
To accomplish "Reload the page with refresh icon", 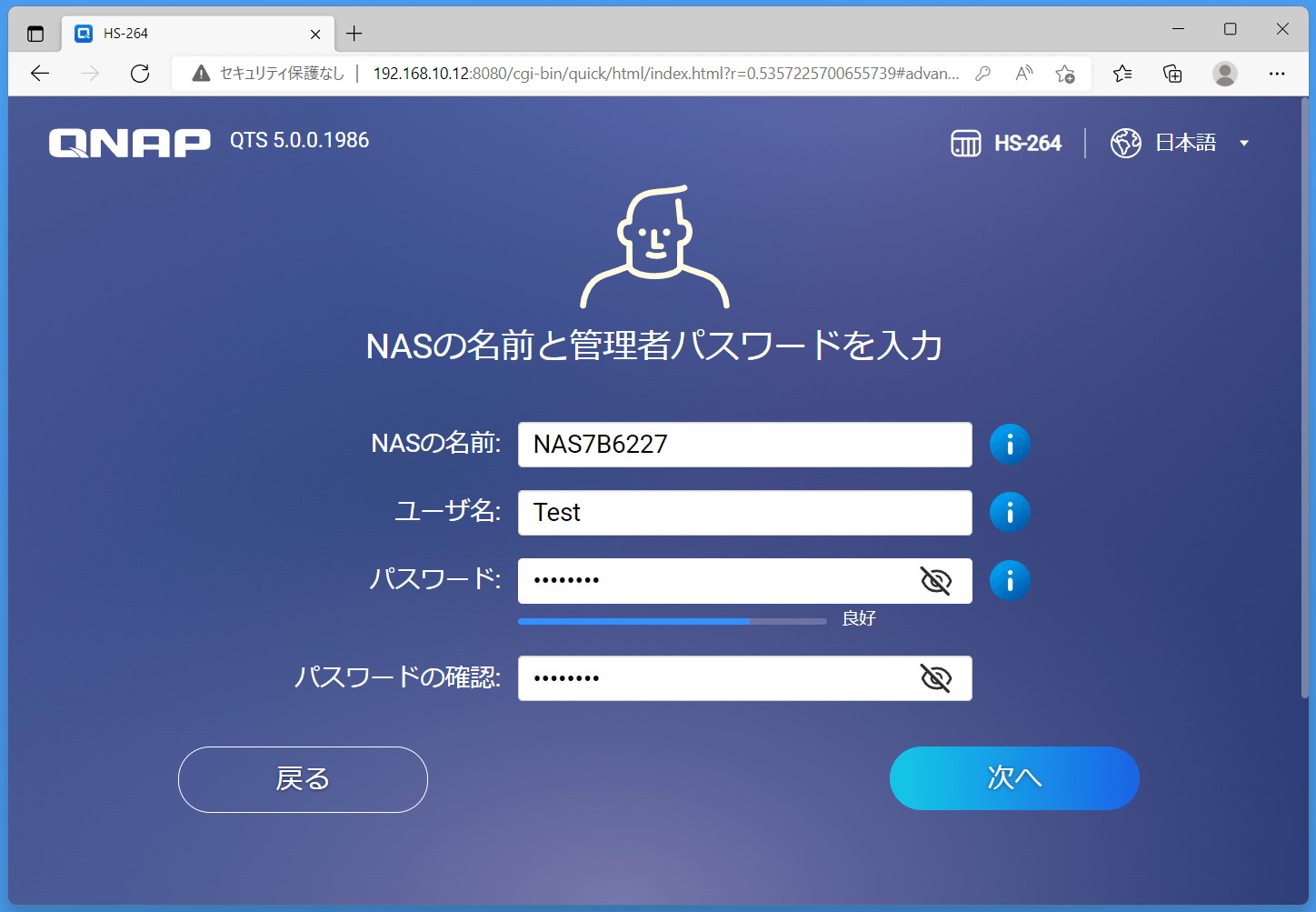I will click(140, 74).
